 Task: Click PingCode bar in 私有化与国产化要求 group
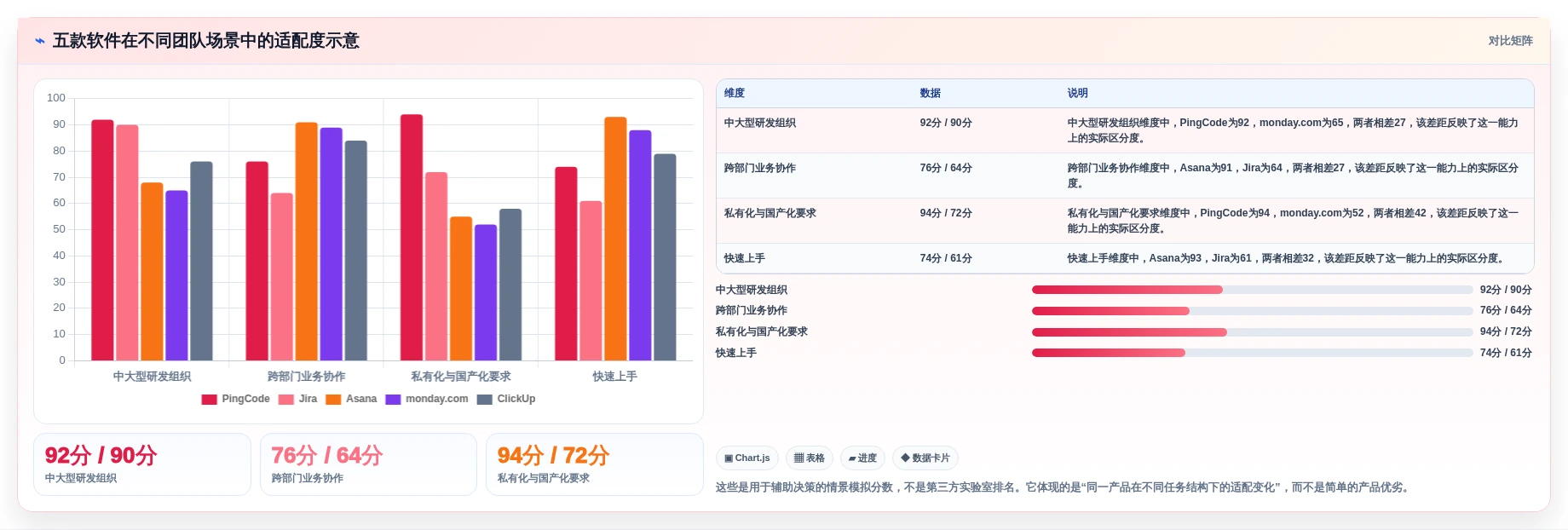click(x=412, y=238)
